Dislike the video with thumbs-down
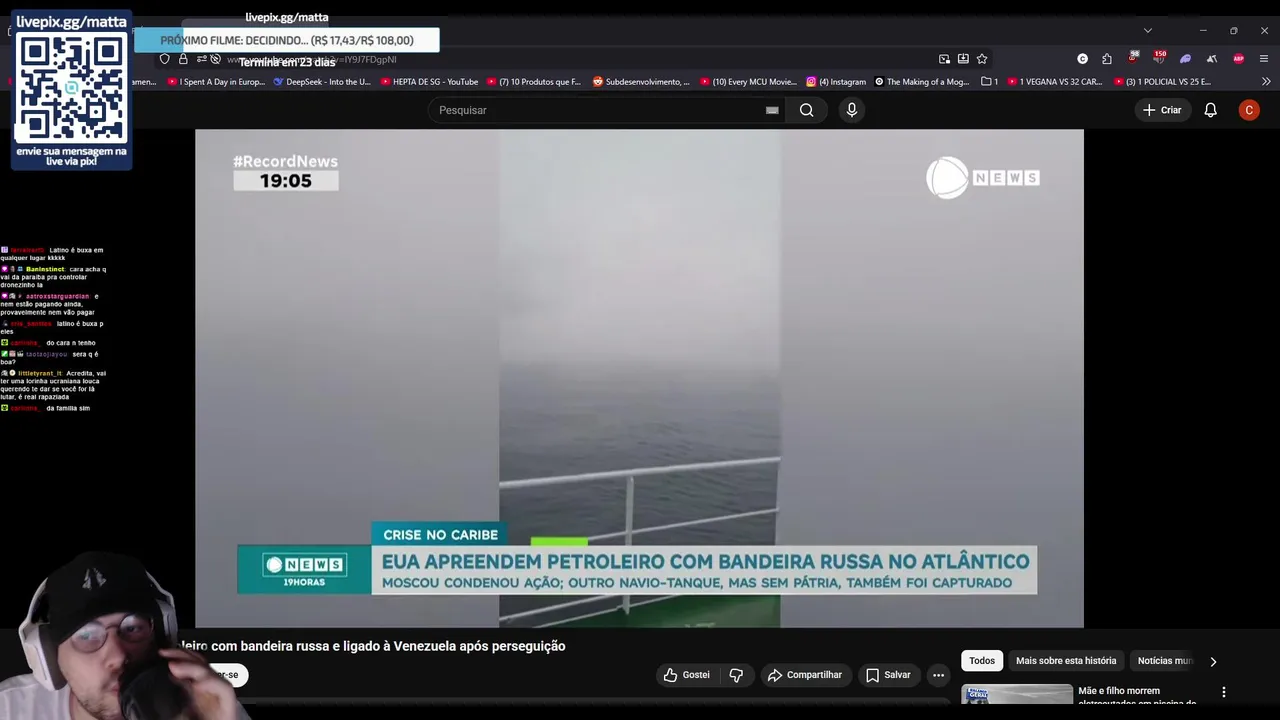The image size is (1280, 720). (736, 675)
